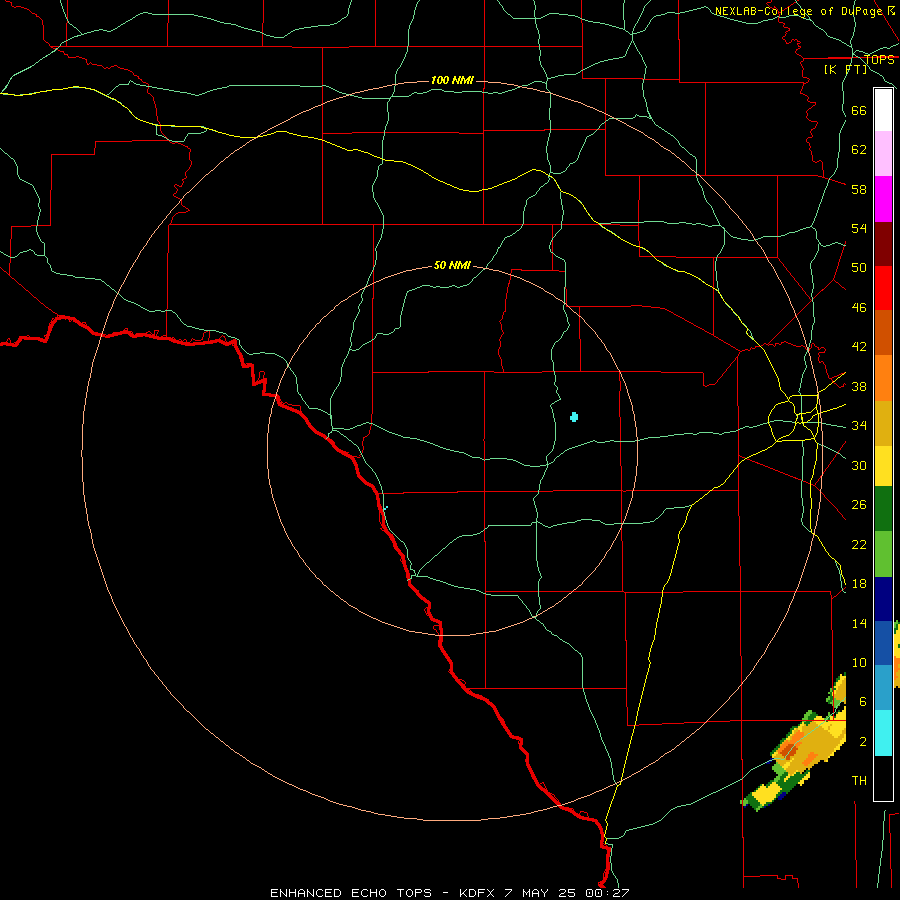Pick the dark orange legend swatch
900x900 pixels.
[x=883, y=333]
